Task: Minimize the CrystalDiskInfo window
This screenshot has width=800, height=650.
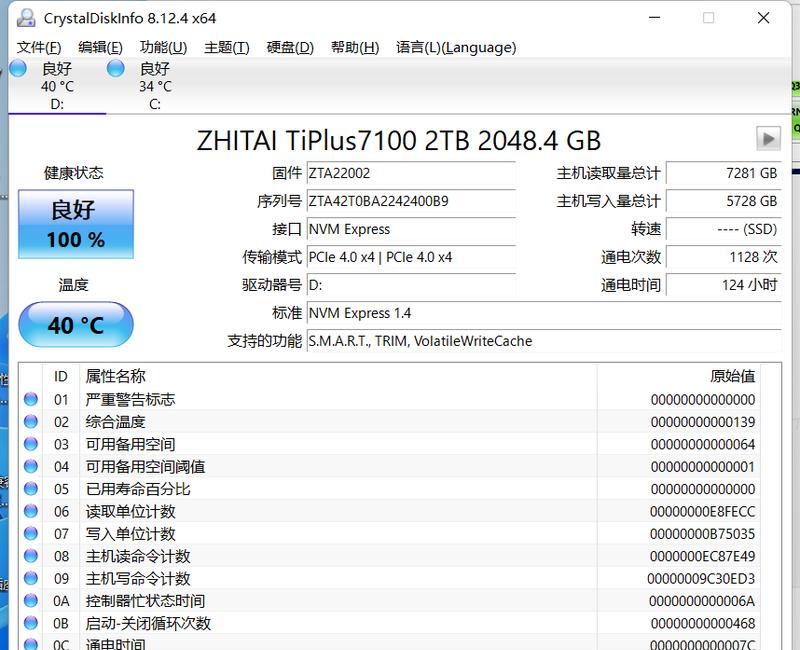Action: tap(655, 18)
